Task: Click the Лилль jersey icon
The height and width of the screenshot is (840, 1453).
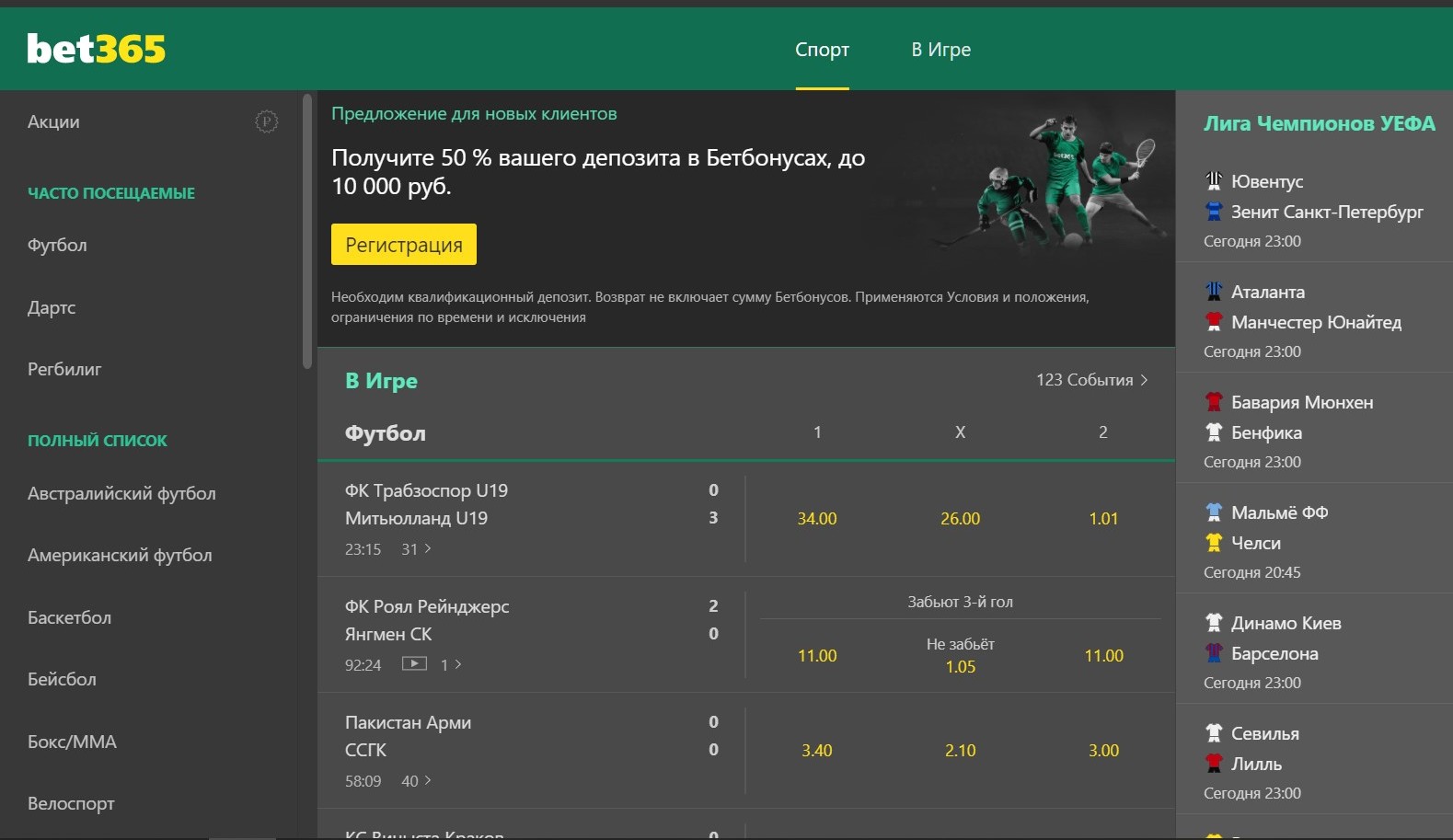Action: coord(1214,763)
